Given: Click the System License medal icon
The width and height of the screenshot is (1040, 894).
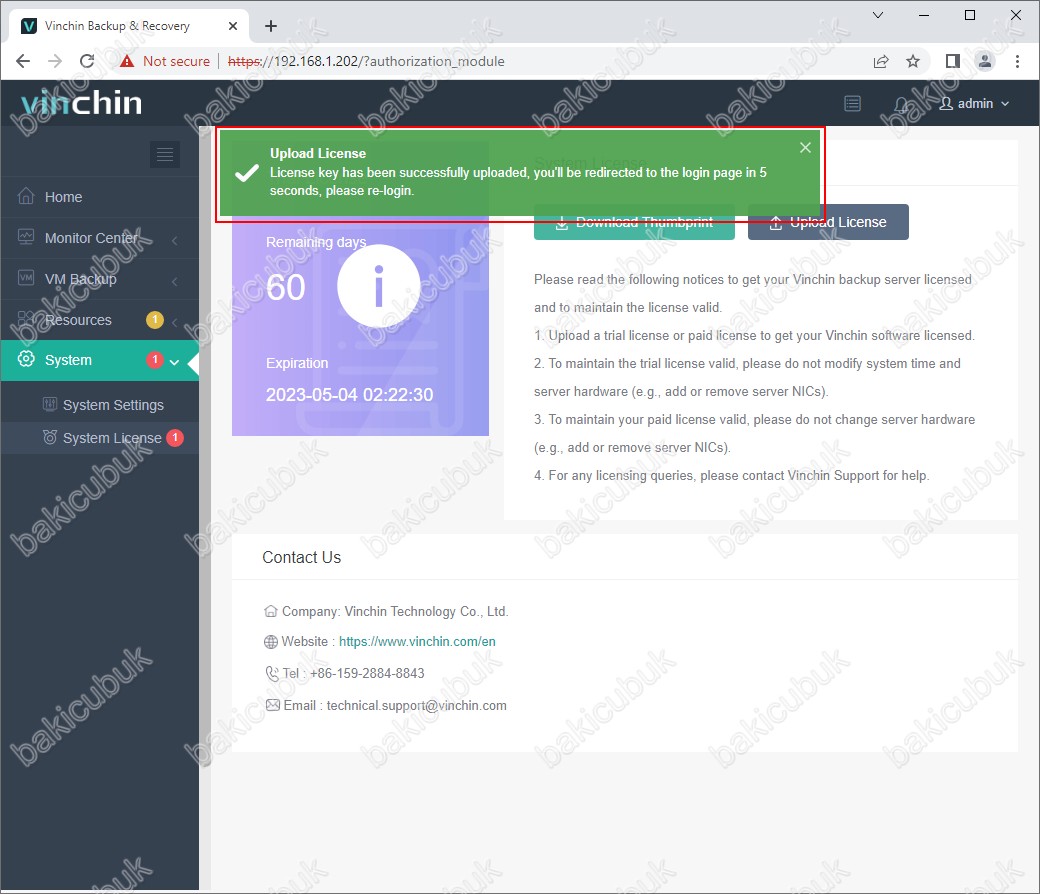Looking at the screenshot, I should tap(50, 437).
